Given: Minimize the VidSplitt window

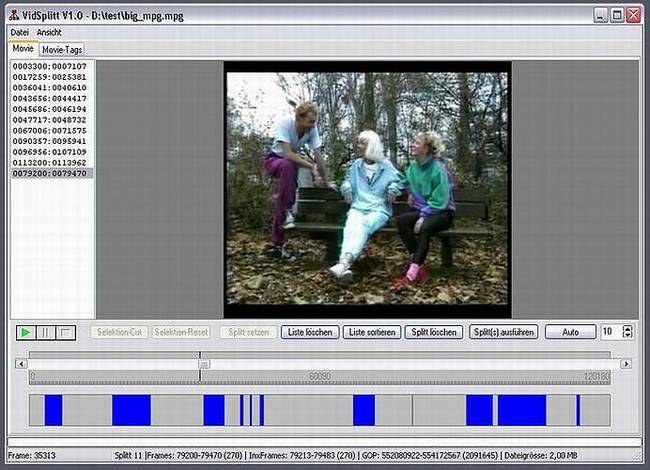Looking at the screenshot, I should pyautogui.click(x=601, y=16).
